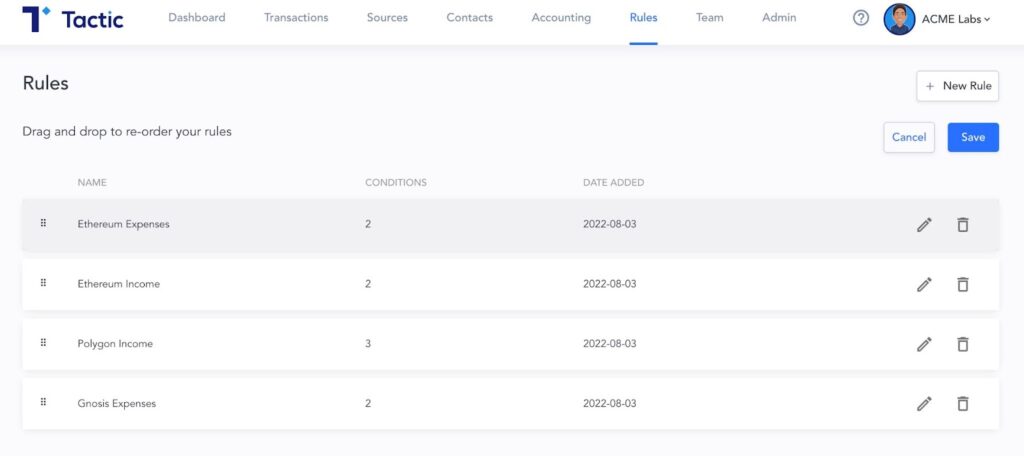Image resolution: width=1024 pixels, height=456 pixels.
Task: Delete the Ethereum Expenses rule
Action: pos(962,225)
